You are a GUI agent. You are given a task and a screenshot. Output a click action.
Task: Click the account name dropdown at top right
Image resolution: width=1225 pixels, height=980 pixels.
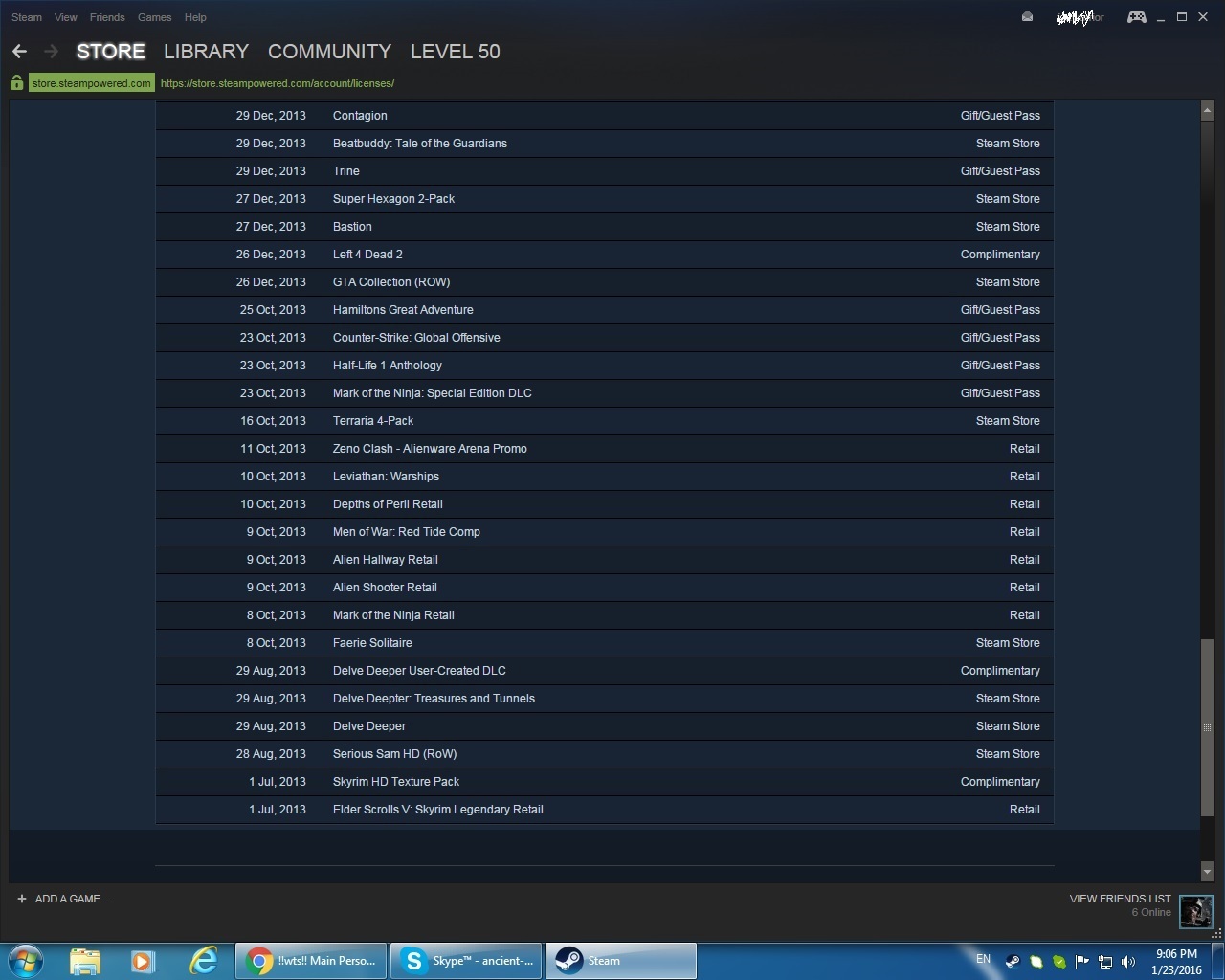(1080, 17)
